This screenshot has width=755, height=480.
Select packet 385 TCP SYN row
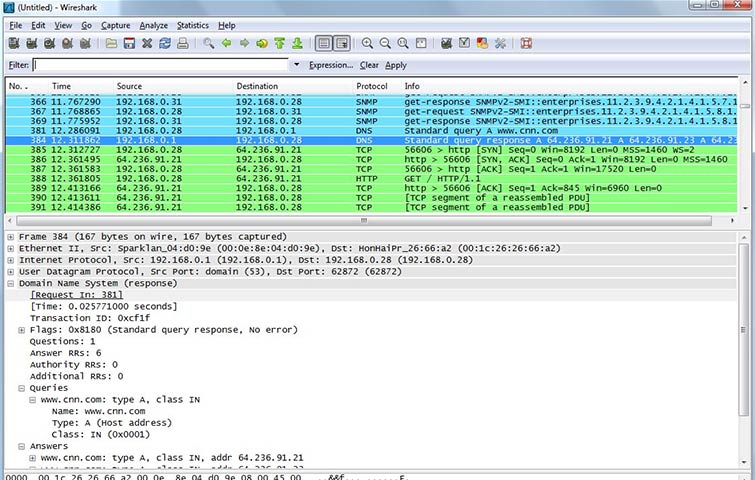coord(371,150)
